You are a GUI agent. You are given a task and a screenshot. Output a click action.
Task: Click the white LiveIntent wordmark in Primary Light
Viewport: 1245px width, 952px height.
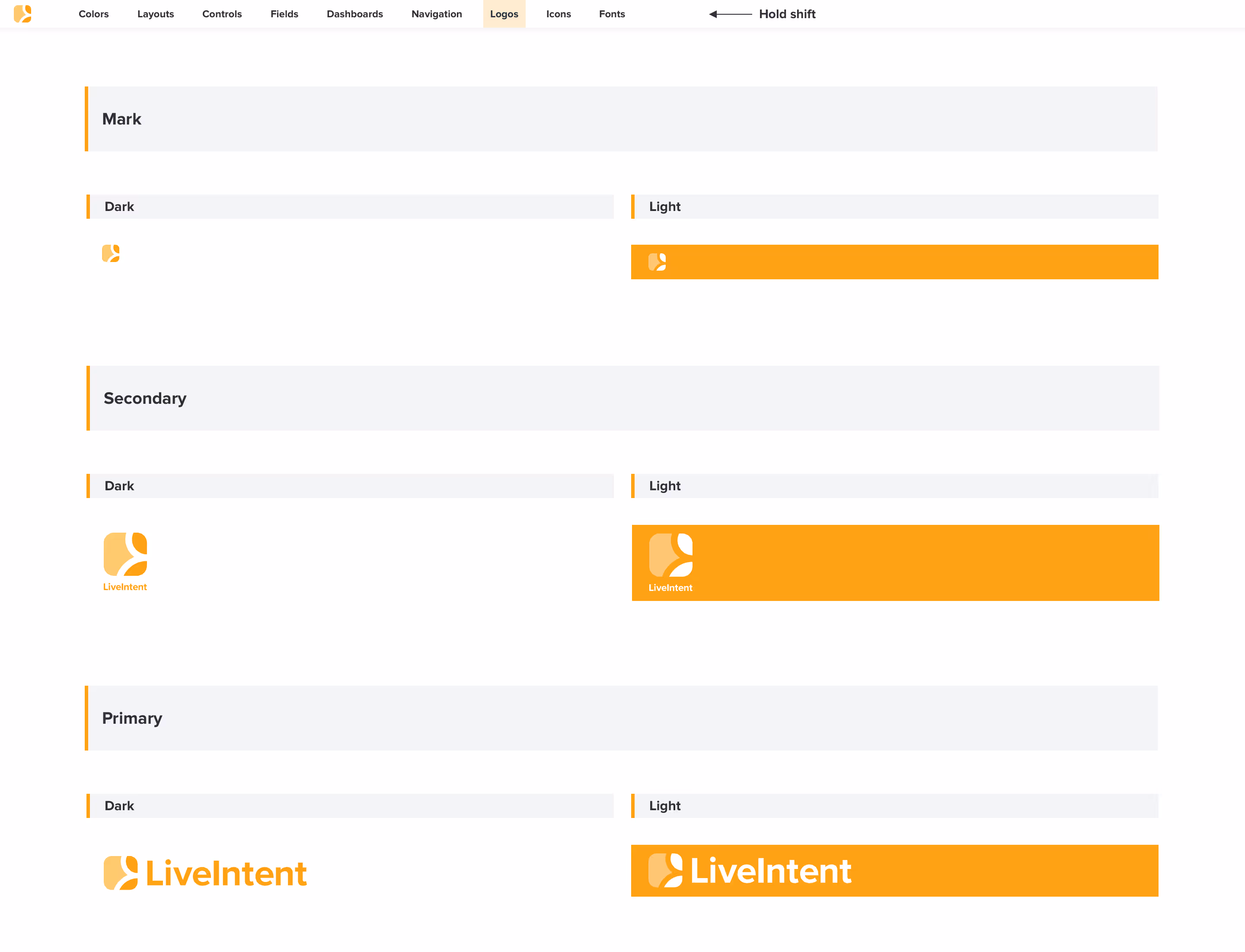click(x=771, y=870)
